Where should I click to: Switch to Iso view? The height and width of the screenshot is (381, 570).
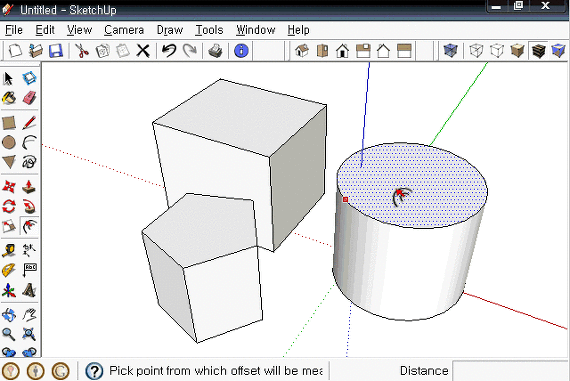point(302,51)
